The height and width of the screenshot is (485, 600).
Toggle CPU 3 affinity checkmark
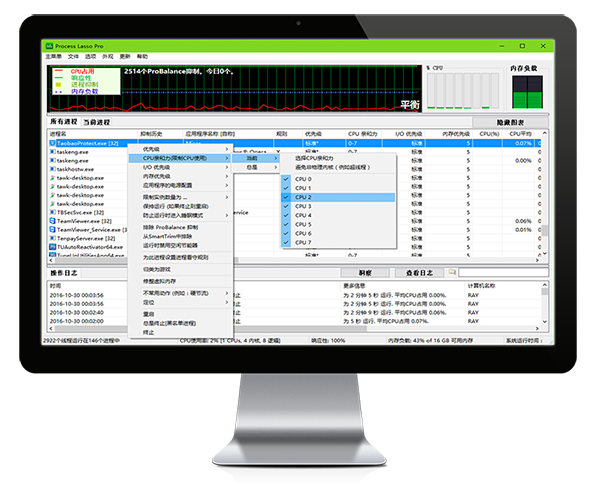pyautogui.click(x=286, y=206)
